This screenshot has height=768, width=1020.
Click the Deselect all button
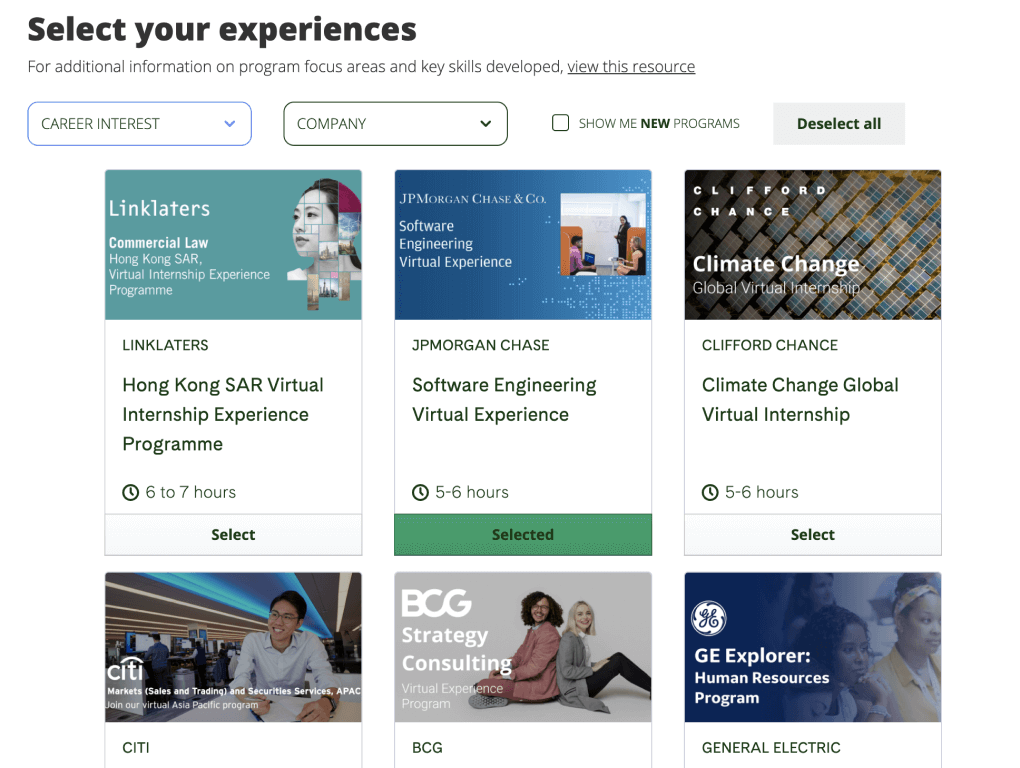839,124
